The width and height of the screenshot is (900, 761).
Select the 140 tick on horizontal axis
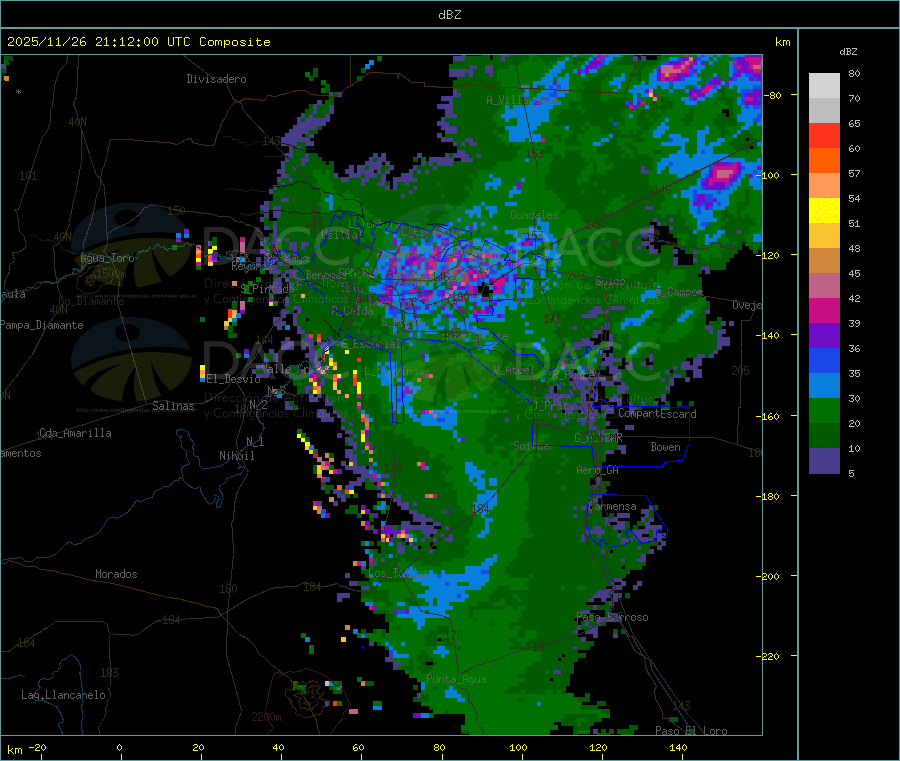click(678, 747)
